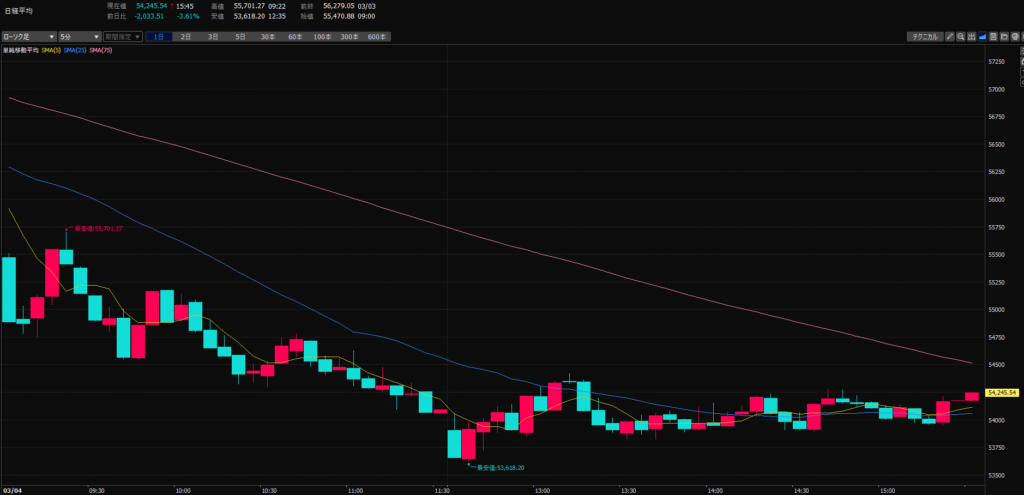Click the 54,245.54 current price axis label

1004,393
